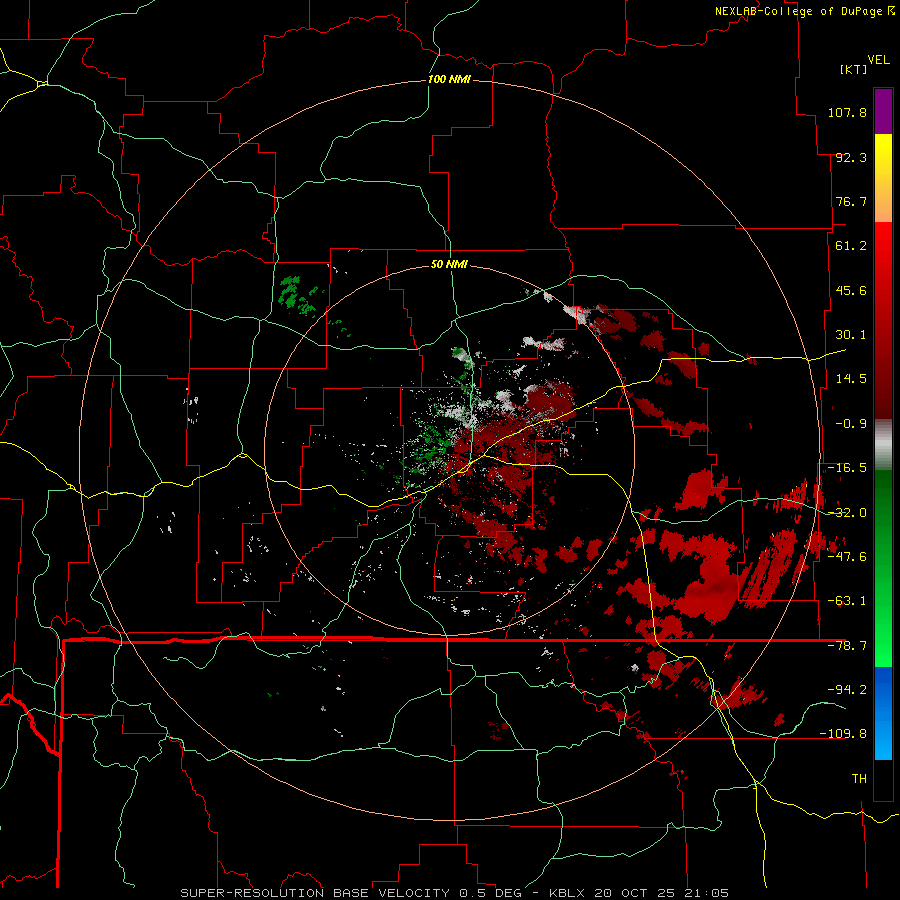Click the -78.7 velocity scale value
This screenshot has height=900, width=900.
point(847,646)
